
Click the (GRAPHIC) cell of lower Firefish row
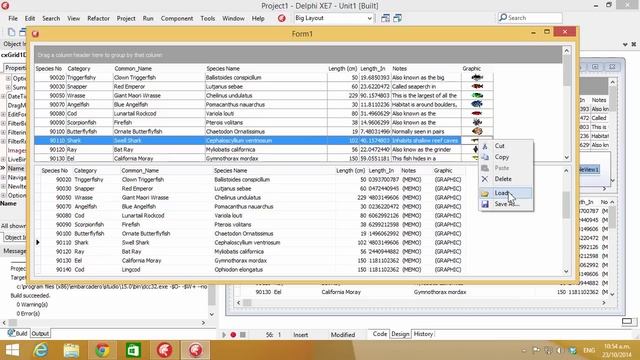click(448, 225)
